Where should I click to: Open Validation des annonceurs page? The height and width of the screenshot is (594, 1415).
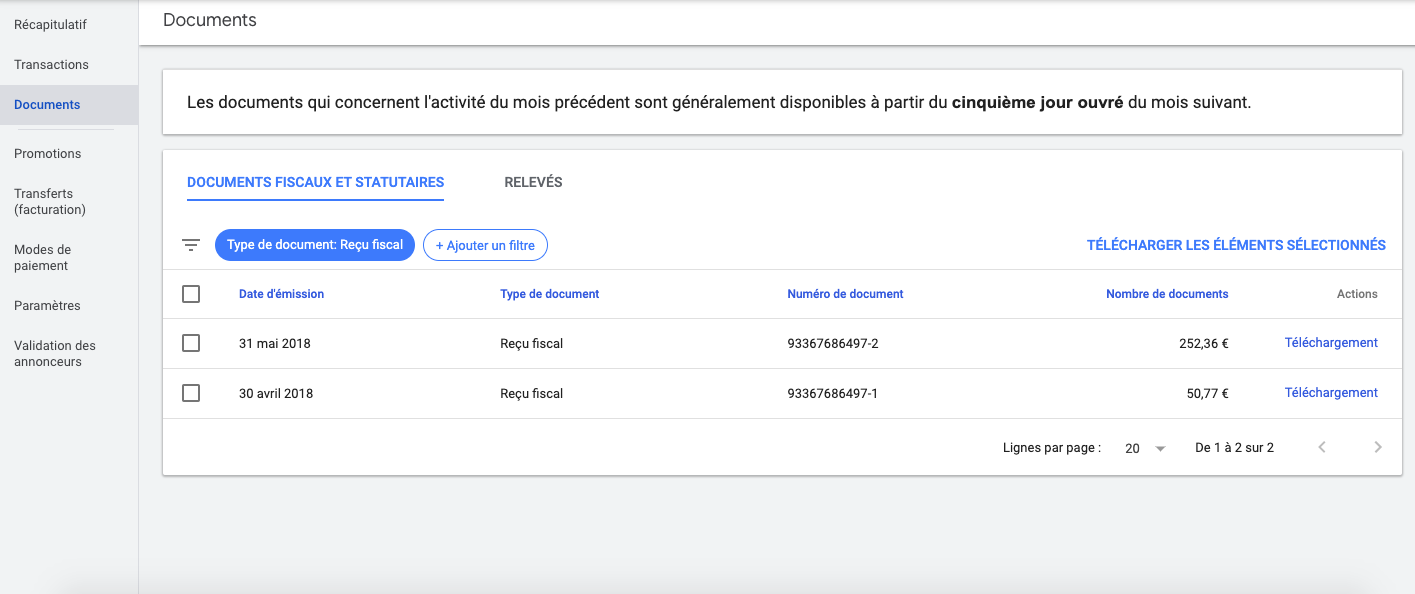[55, 354]
